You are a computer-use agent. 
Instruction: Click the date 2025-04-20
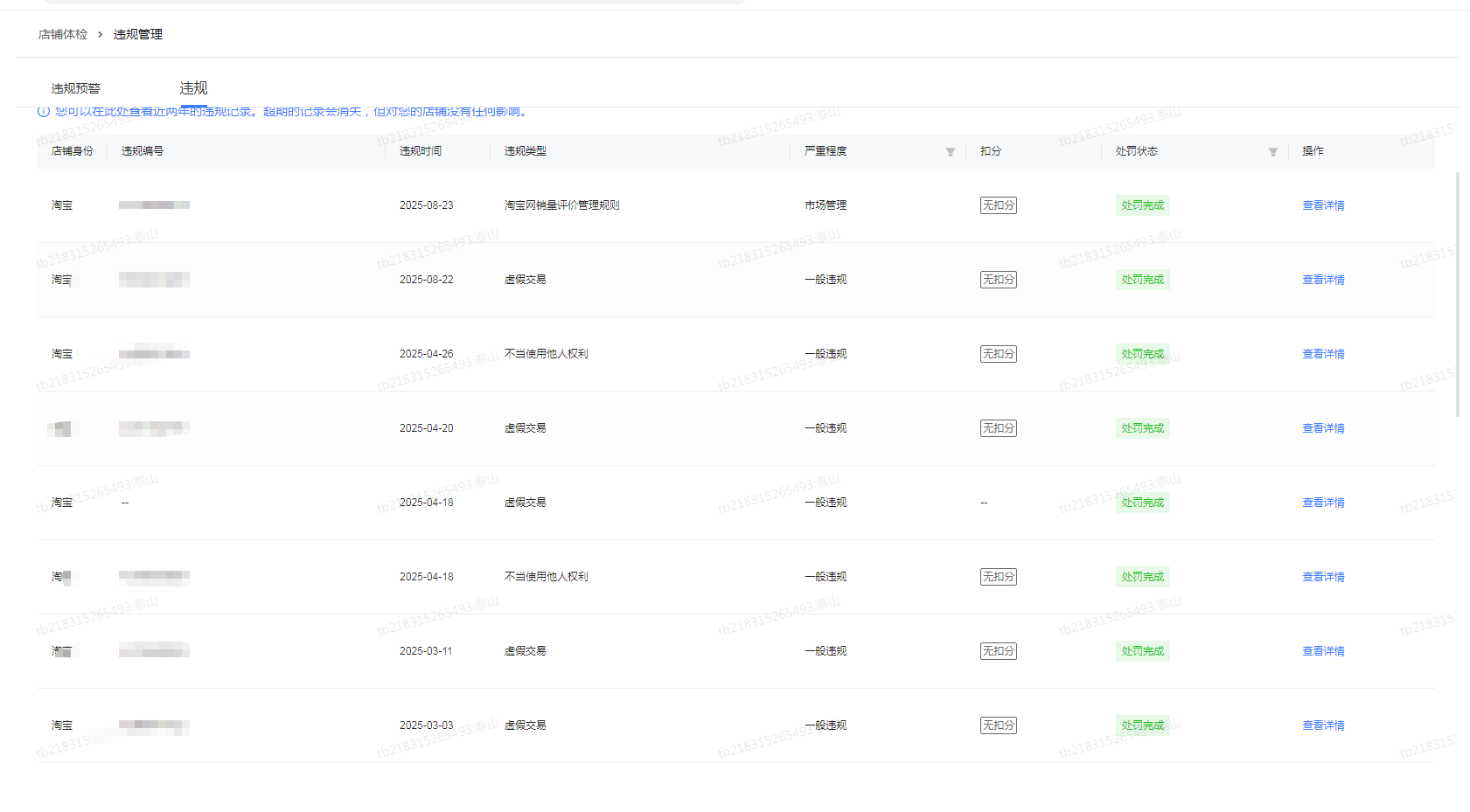coord(427,428)
